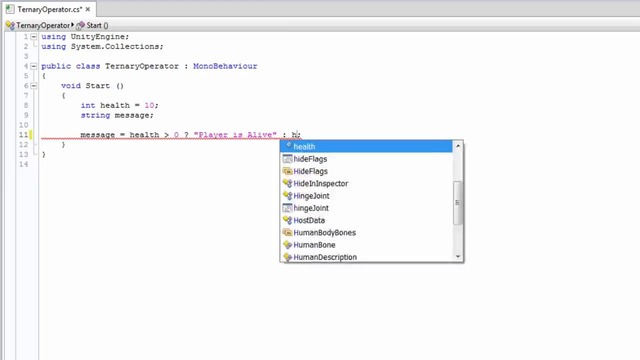Choose 'HumanBodyBones' suggestion
This screenshot has width=640, height=360.
coord(366,232)
